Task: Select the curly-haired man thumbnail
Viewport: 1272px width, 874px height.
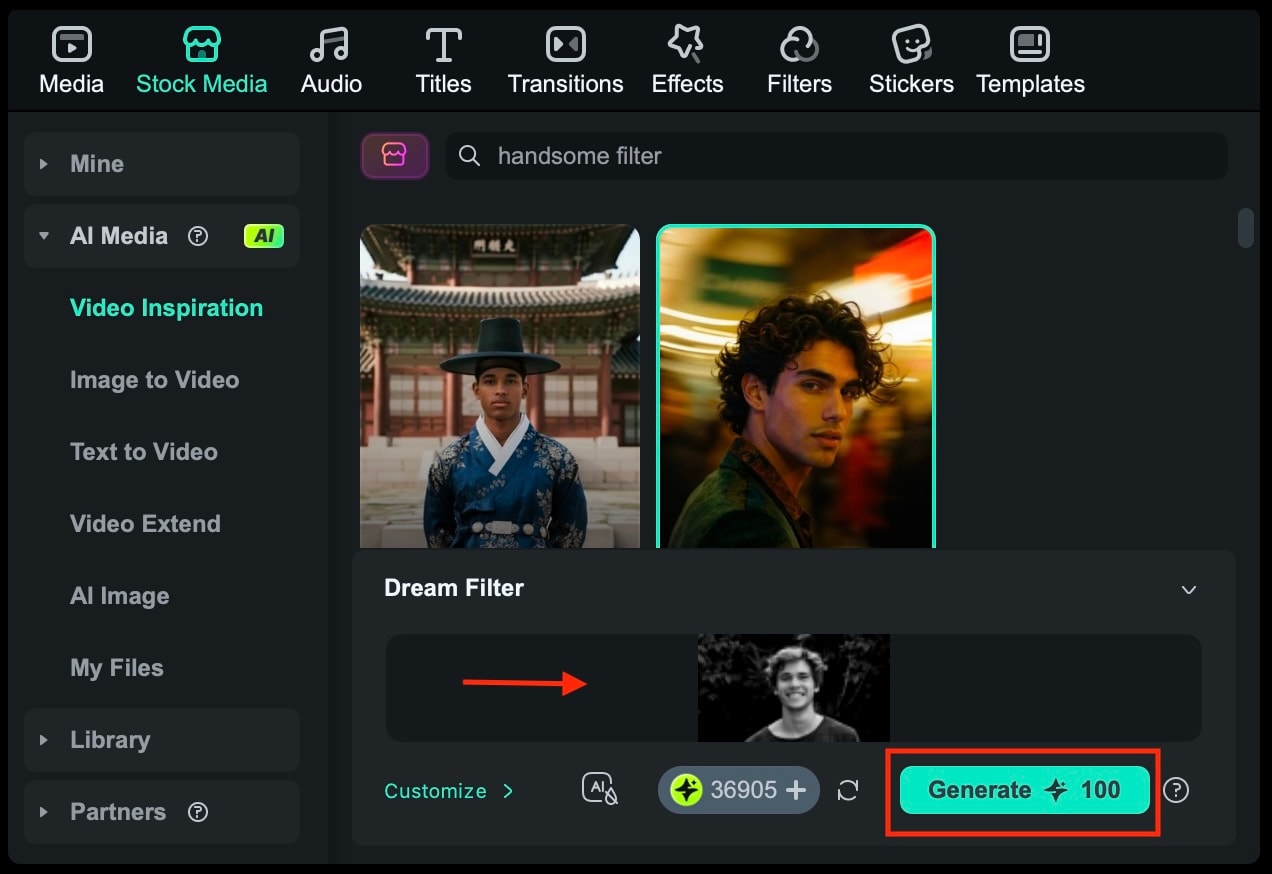Action: pyautogui.click(x=794, y=387)
